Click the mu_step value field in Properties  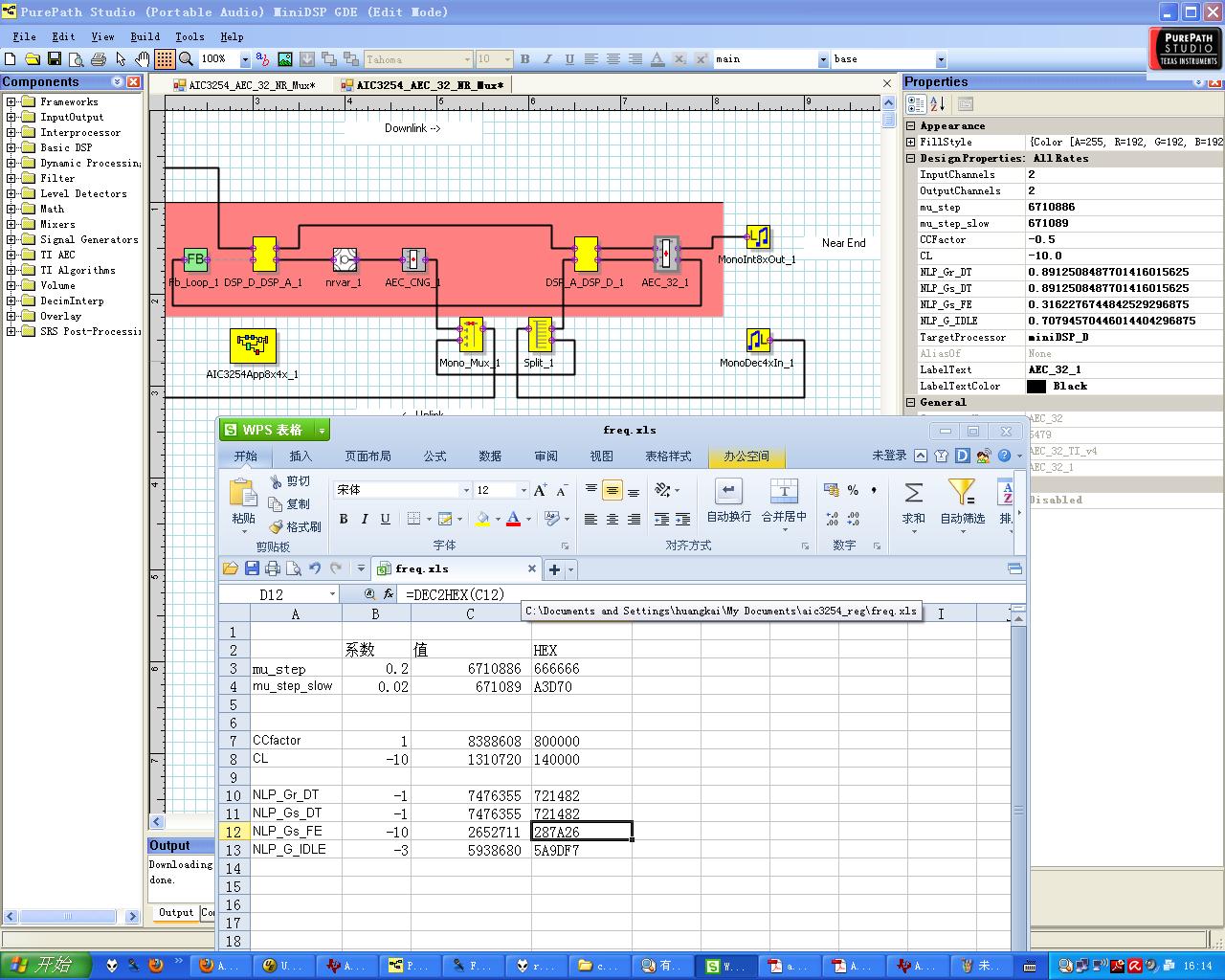click(1124, 207)
